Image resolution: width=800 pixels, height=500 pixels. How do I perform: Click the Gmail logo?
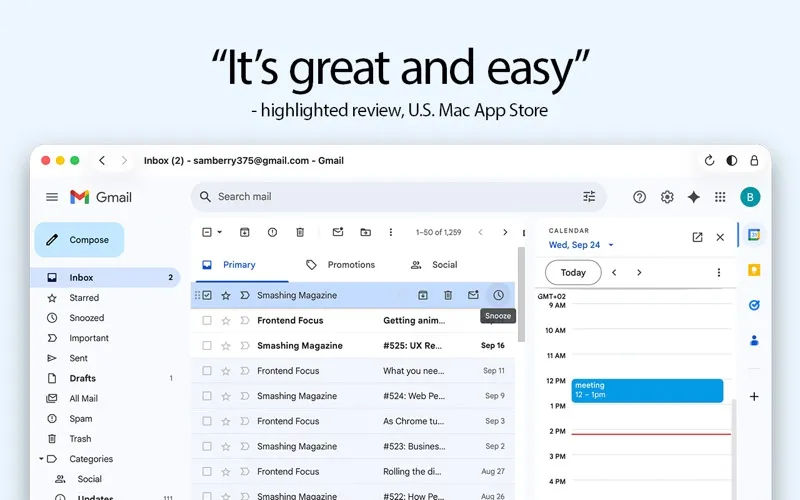point(101,197)
